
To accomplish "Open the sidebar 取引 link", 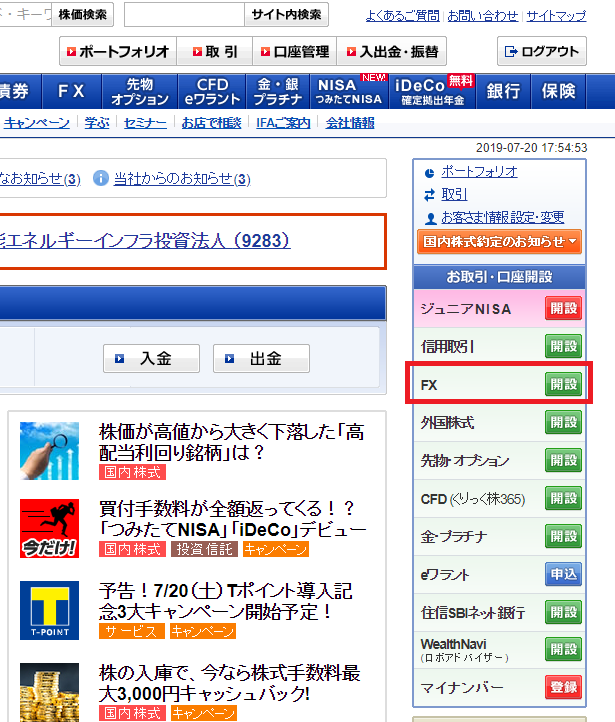I will (x=454, y=194).
